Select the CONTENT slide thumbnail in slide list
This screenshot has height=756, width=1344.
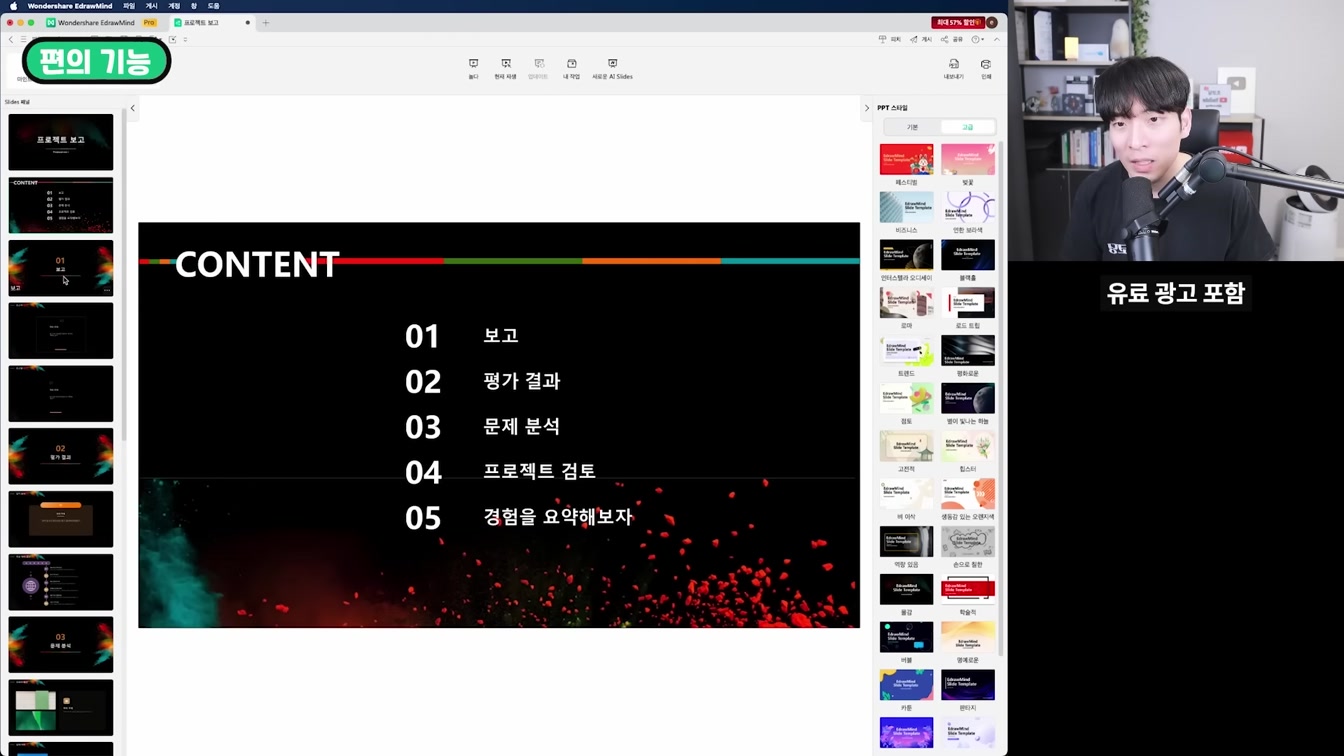tap(61, 205)
